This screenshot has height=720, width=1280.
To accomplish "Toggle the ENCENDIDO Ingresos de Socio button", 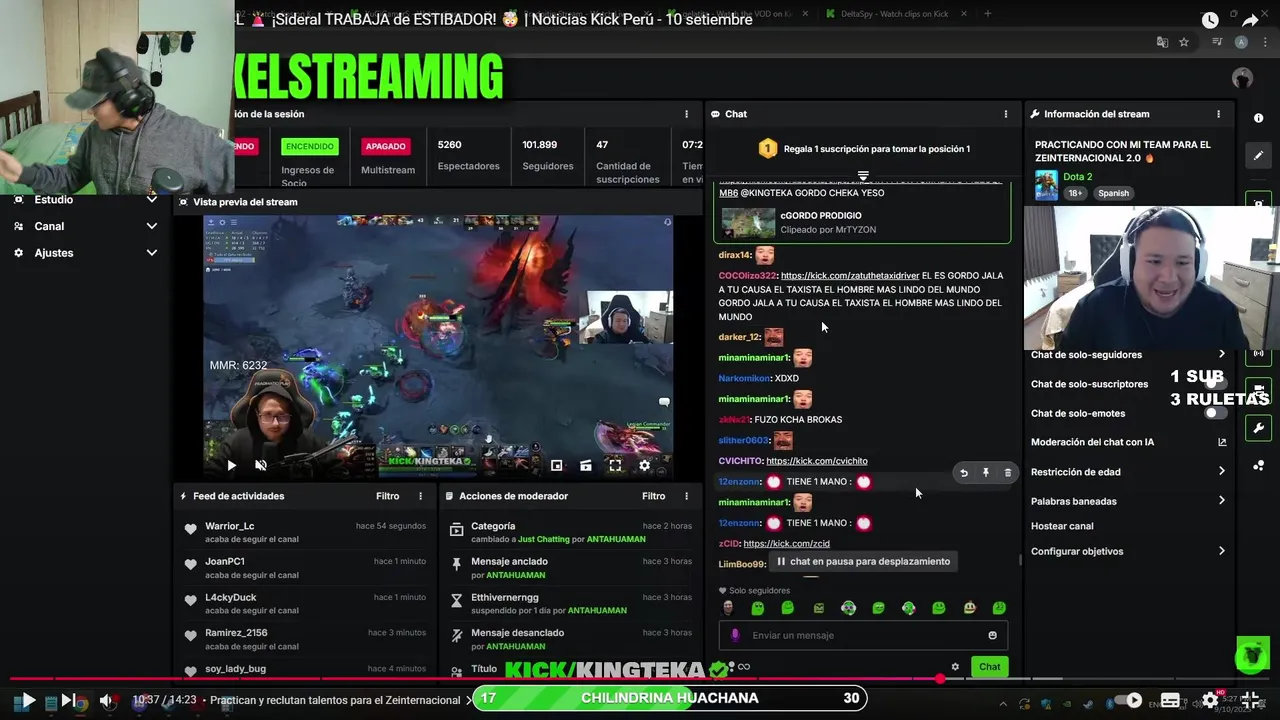I will pos(310,146).
